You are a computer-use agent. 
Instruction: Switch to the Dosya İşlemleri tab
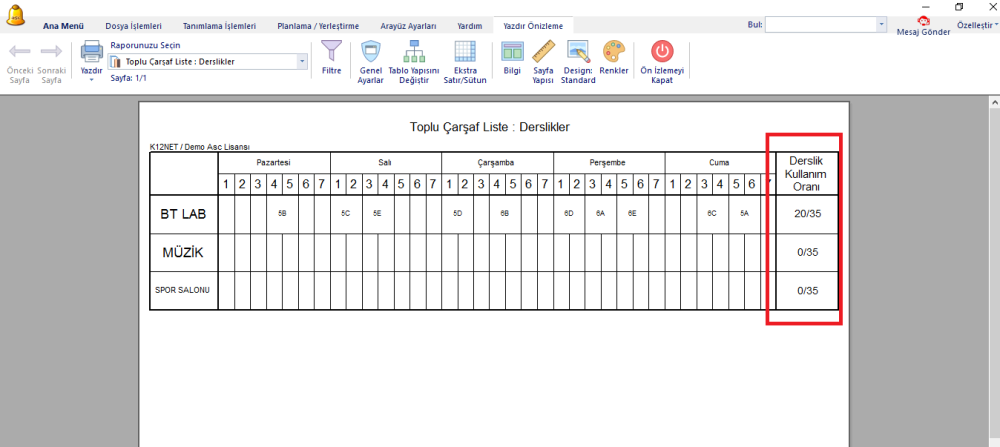pyautogui.click(x=133, y=26)
